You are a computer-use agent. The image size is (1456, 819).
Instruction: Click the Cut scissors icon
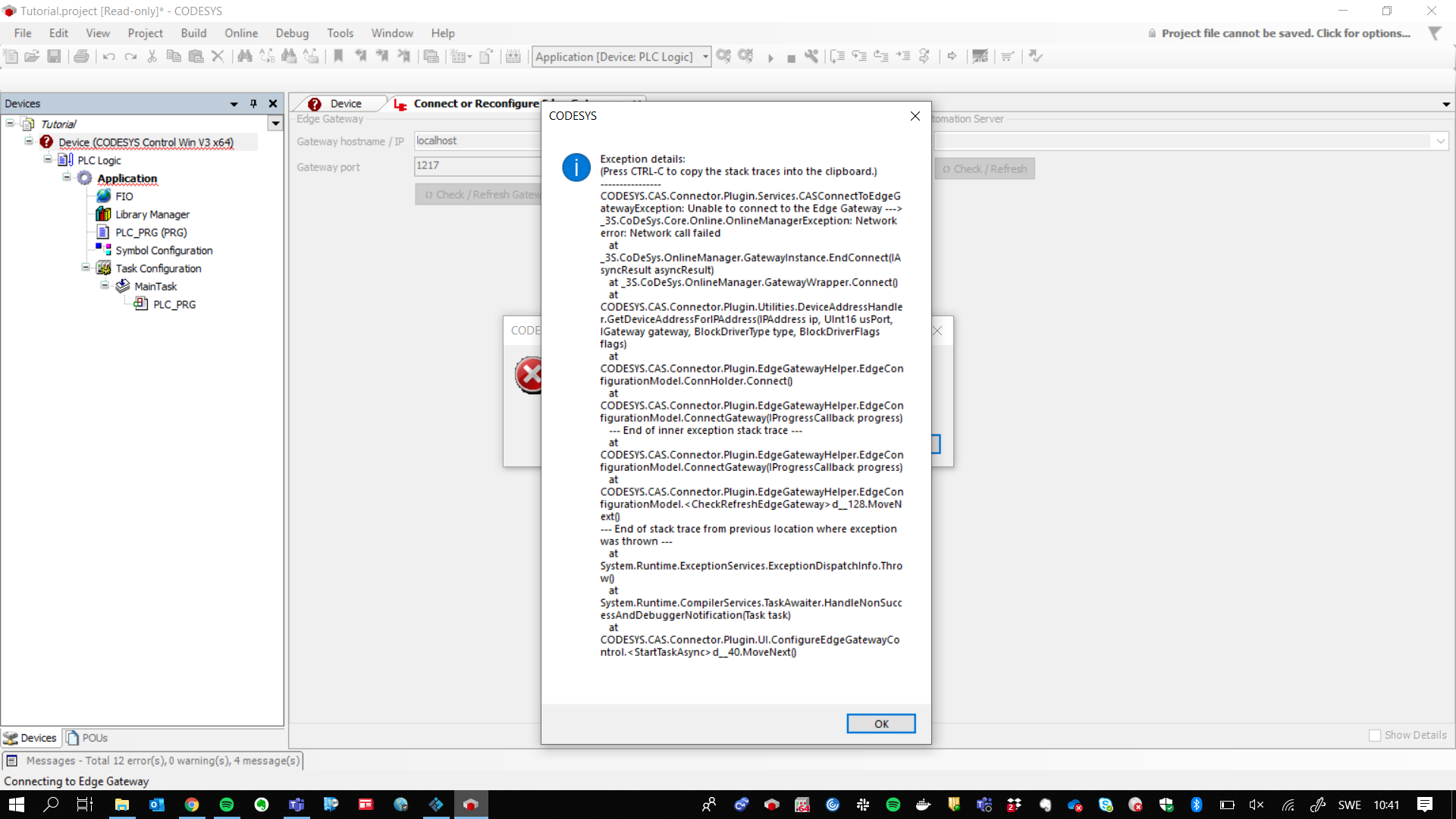(x=152, y=56)
